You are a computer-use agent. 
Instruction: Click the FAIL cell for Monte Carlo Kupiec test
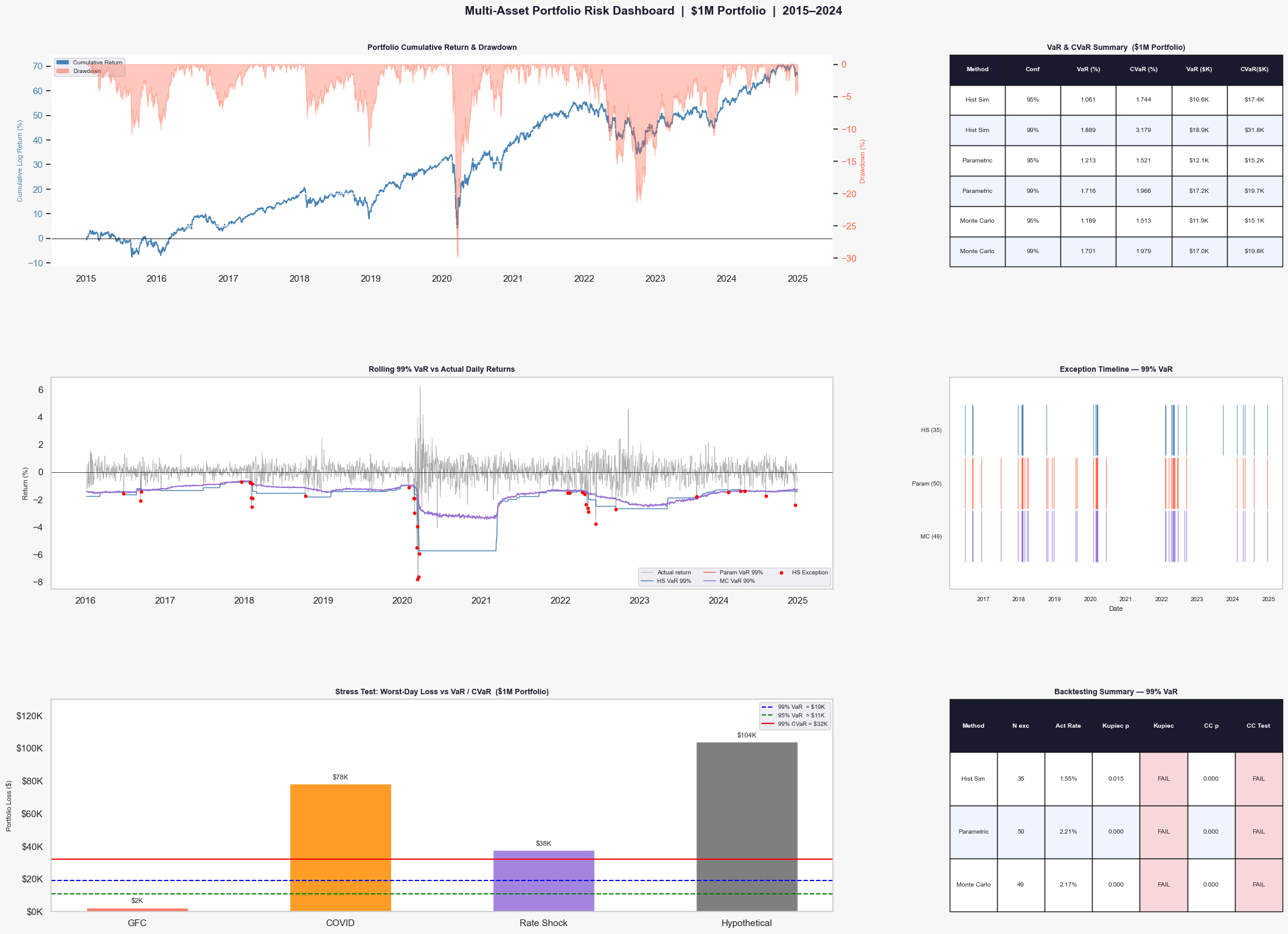click(x=1163, y=884)
